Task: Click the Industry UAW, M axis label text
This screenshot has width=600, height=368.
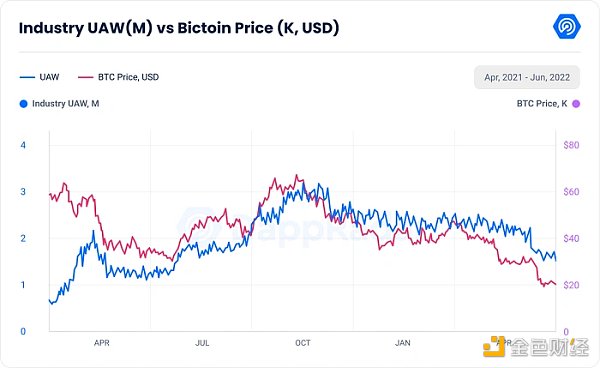Action: point(65,104)
